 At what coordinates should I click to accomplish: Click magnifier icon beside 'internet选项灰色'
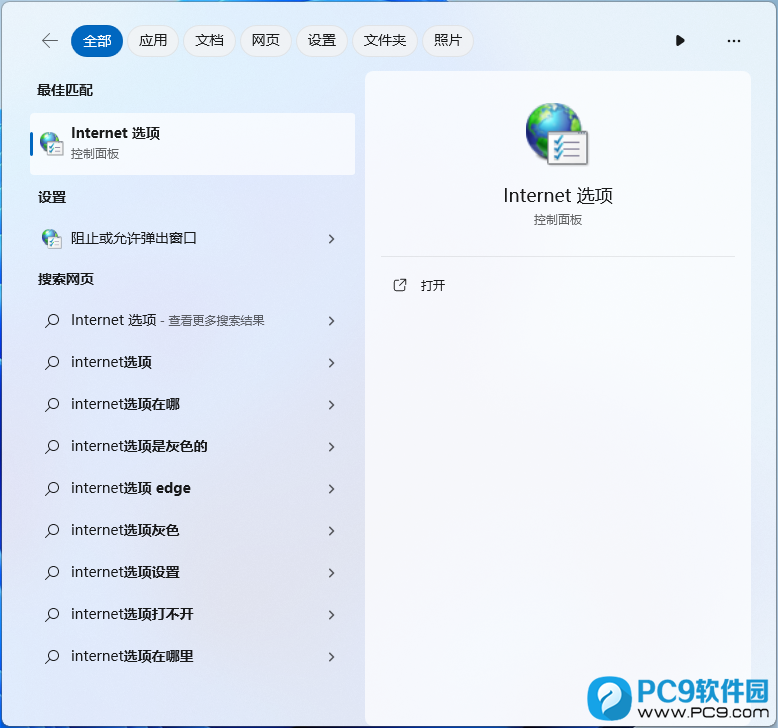pos(52,530)
